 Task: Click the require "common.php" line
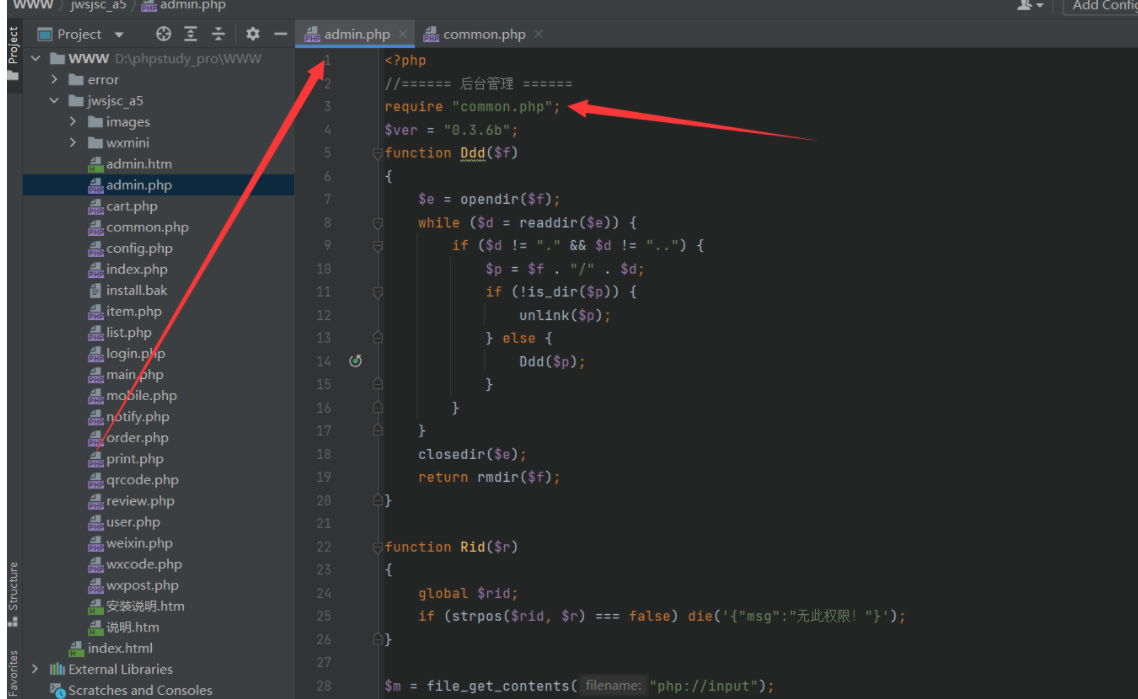472,107
